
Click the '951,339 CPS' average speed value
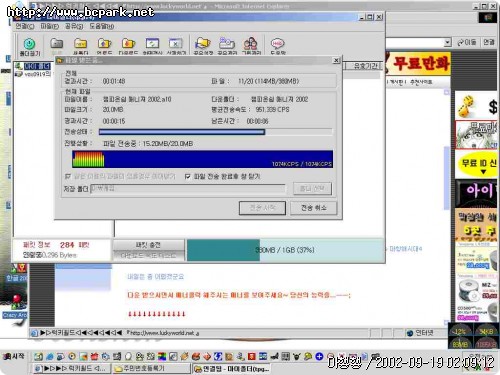(x=272, y=110)
